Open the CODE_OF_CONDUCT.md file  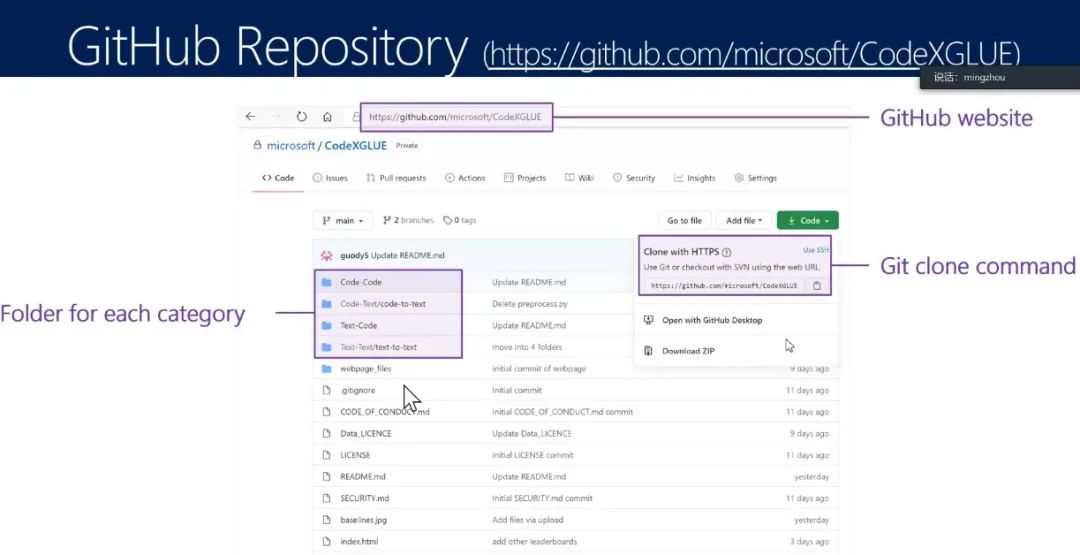(x=384, y=412)
